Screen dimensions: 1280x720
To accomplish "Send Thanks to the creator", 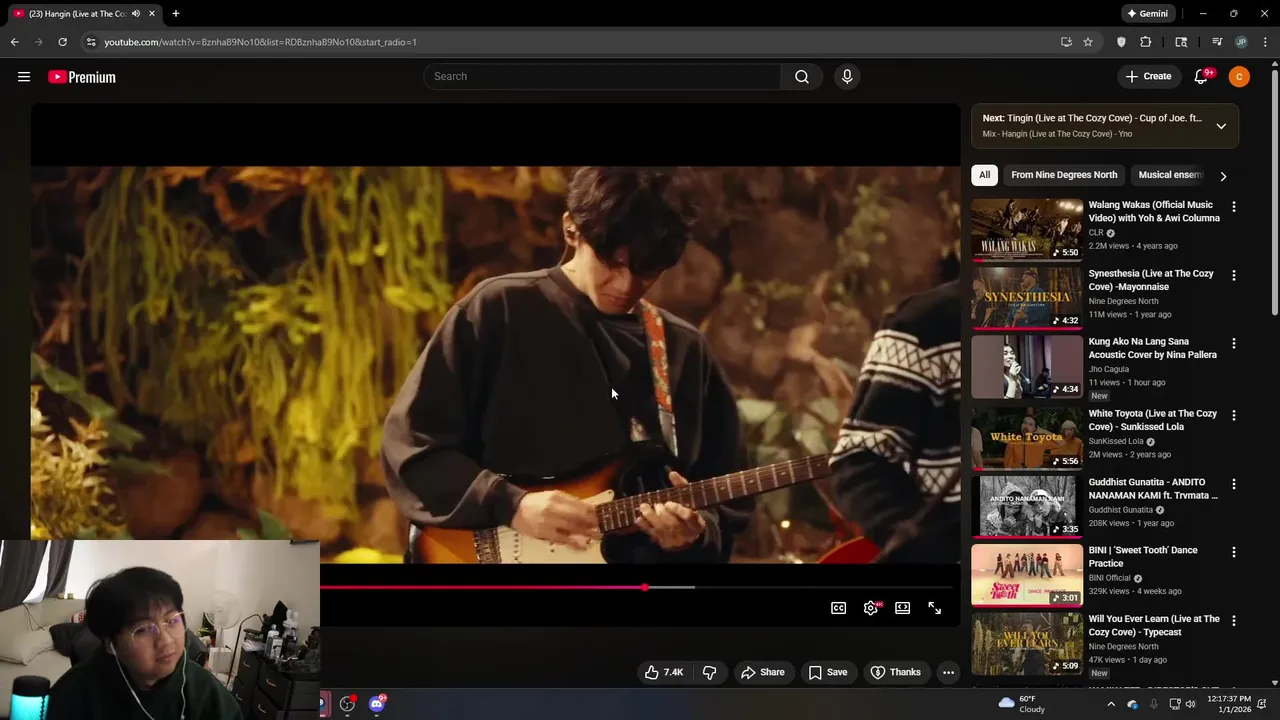I will [895, 672].
